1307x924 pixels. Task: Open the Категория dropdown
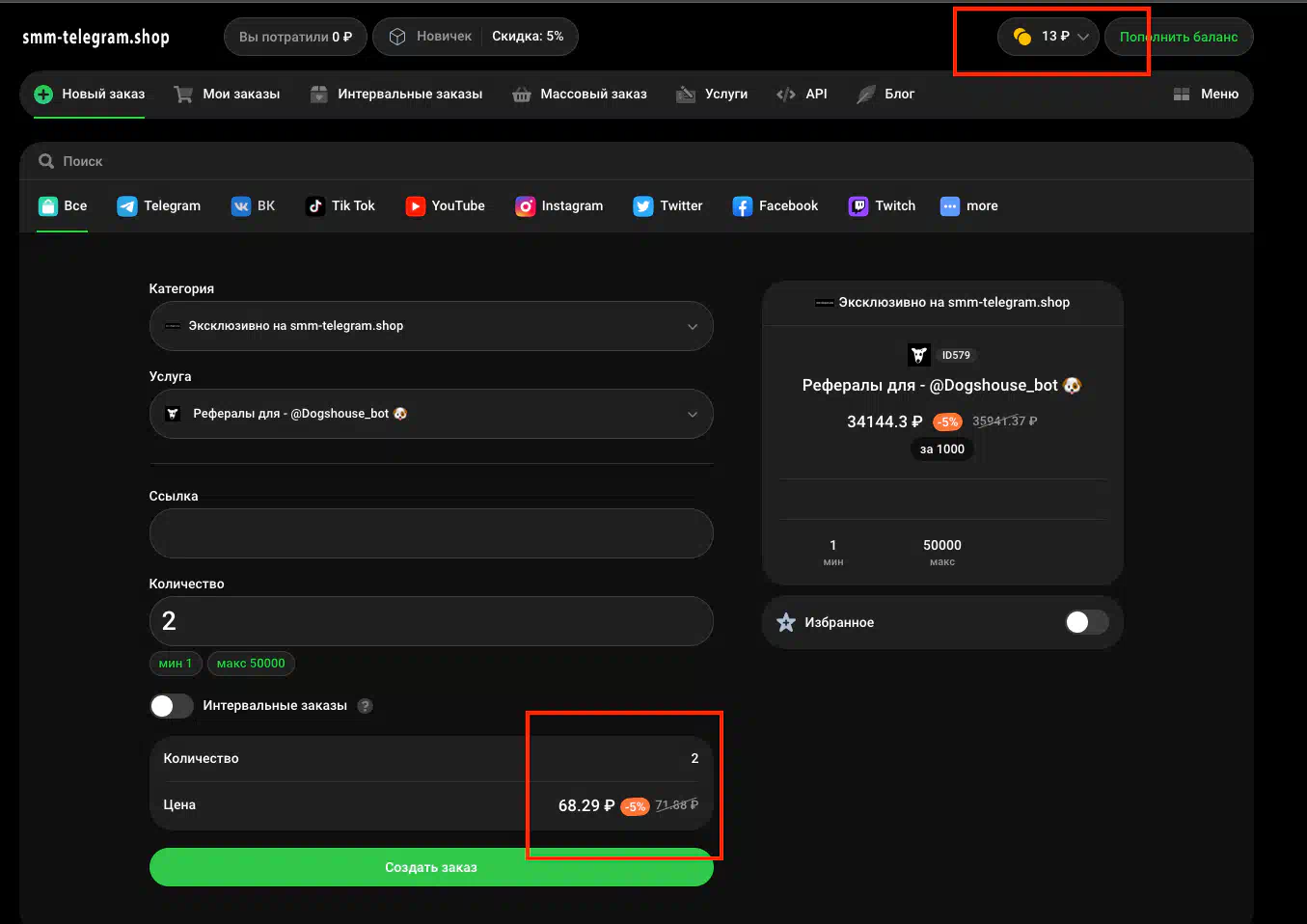[x=431, y=326]
